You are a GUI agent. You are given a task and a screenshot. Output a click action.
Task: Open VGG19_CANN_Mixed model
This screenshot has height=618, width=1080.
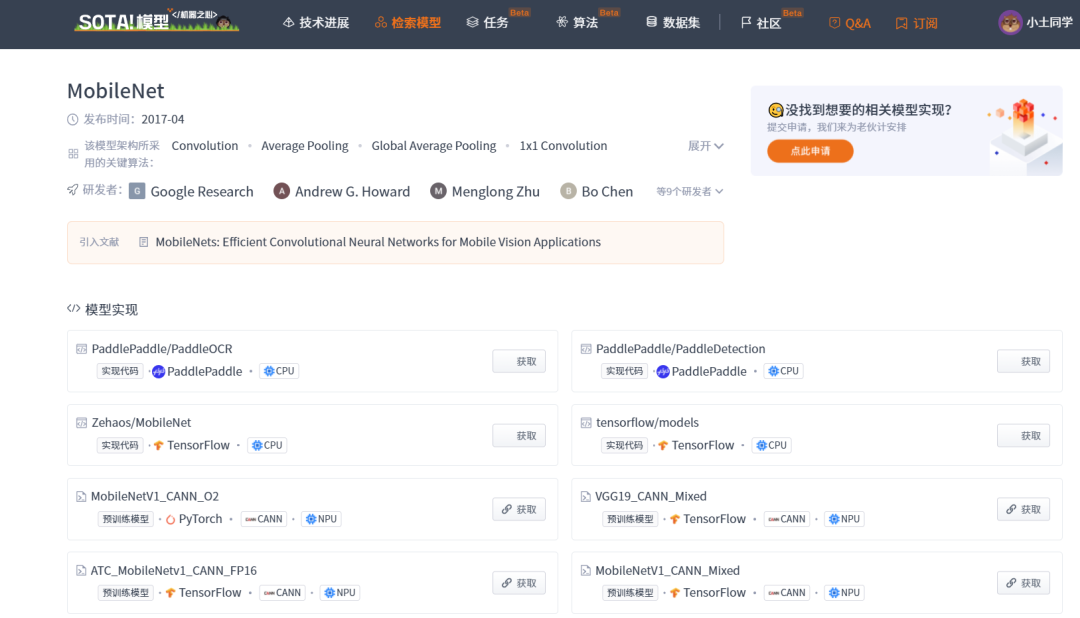(x=651, y=496)
